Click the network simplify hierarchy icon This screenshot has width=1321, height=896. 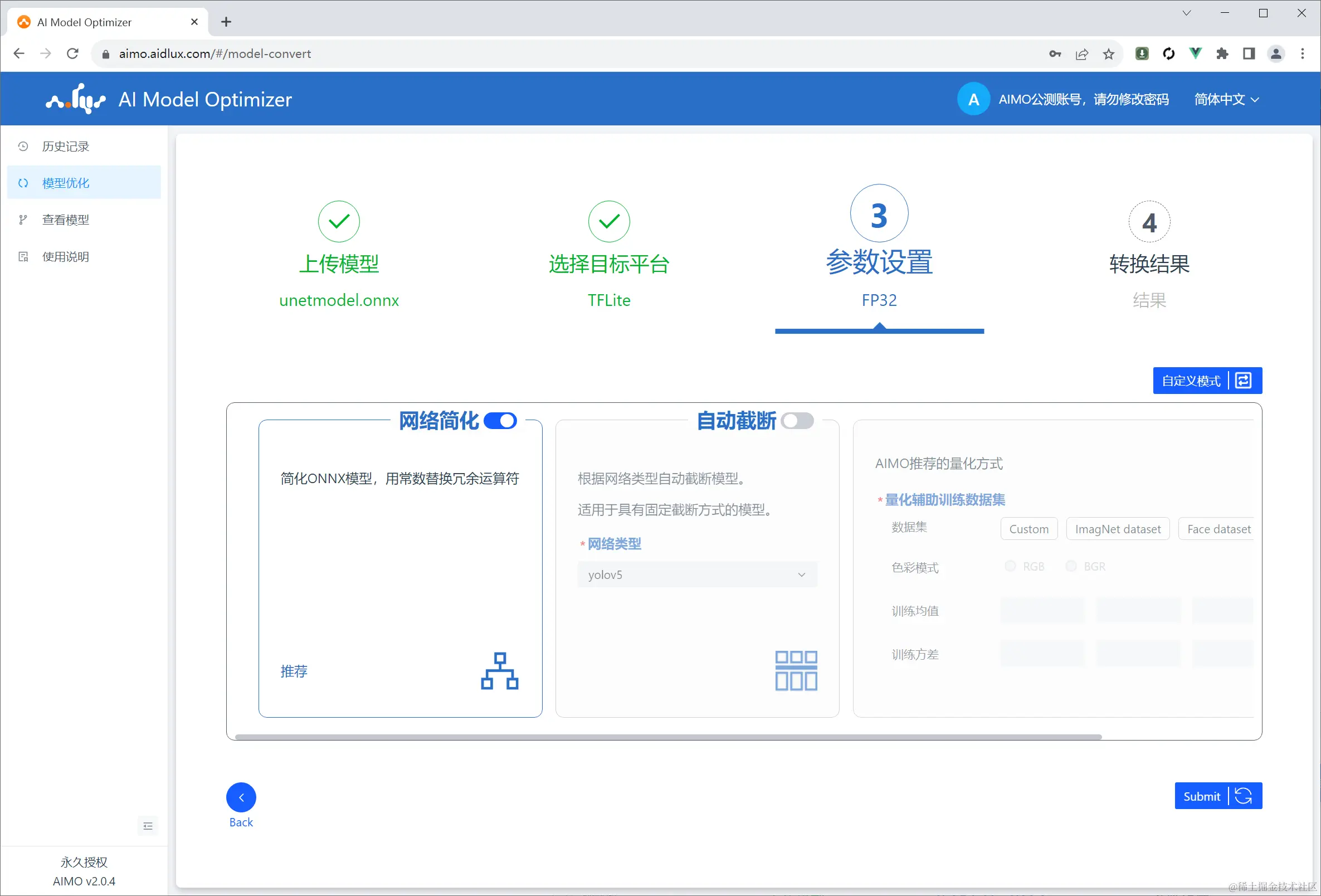click(x=499, y=671)
